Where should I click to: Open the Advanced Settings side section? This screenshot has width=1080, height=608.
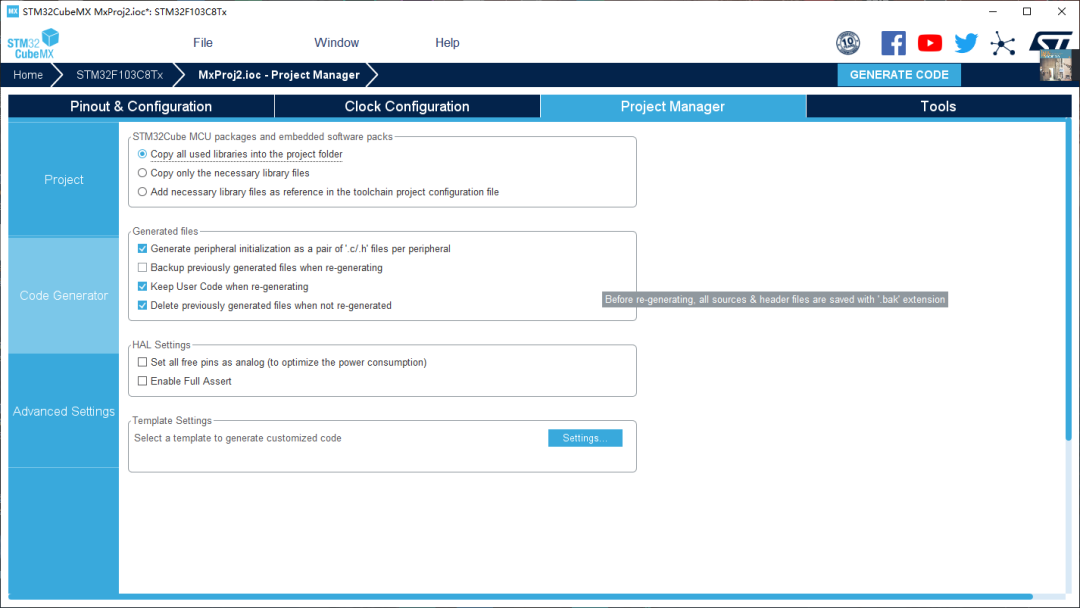pos(63,411)
